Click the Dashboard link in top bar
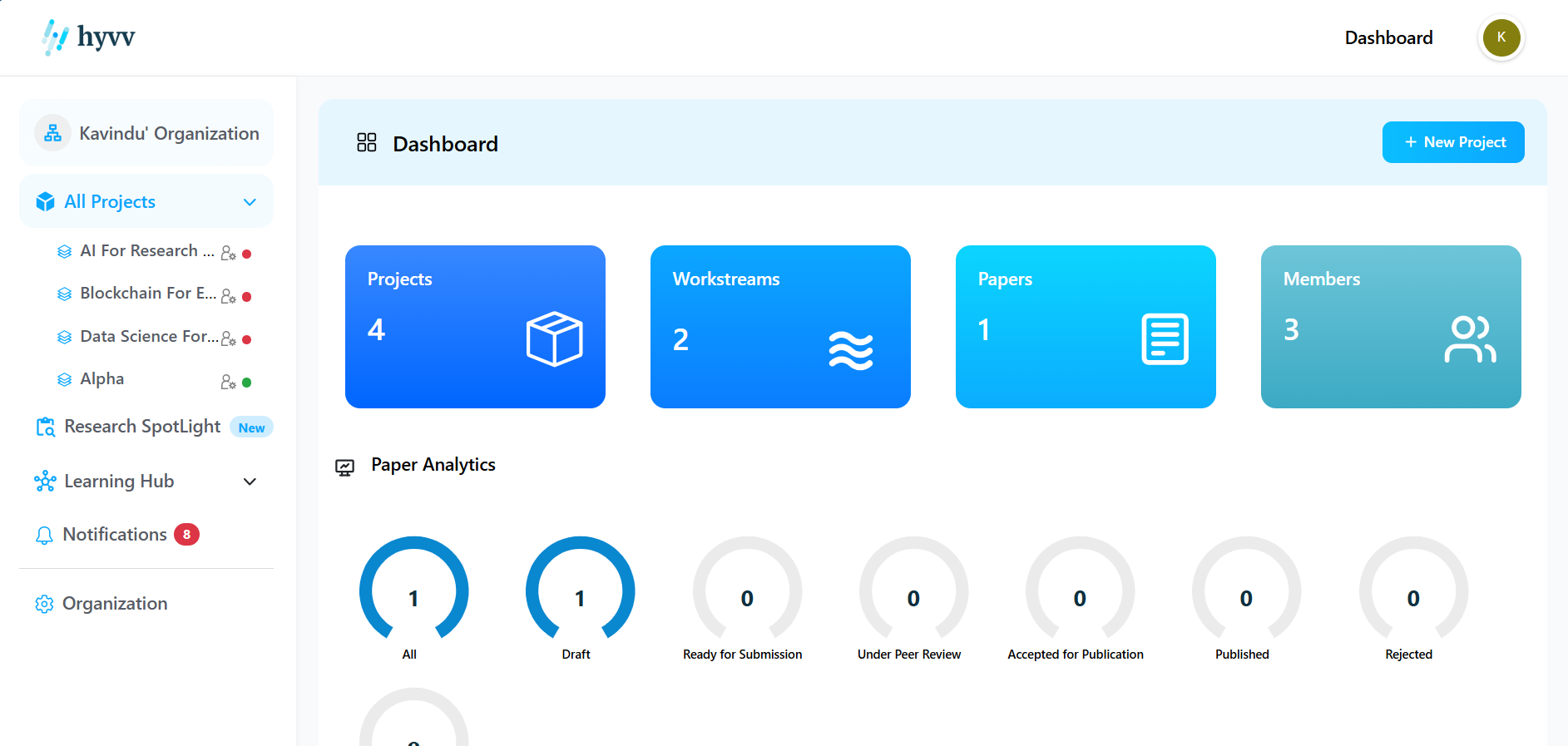Image resolution: width=1568 pixels, height=746 pixels. pos(1388,37)
